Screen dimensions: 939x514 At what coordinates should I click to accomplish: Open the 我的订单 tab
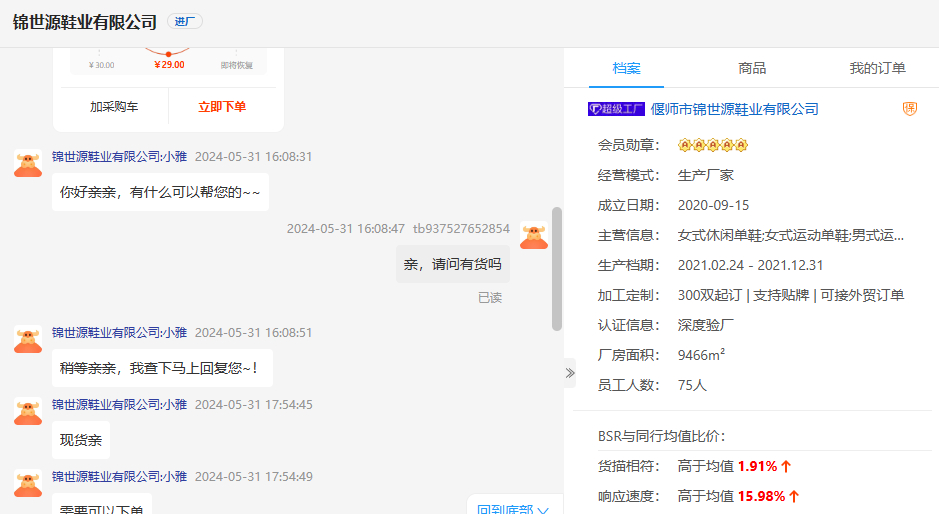pos(877,68)
